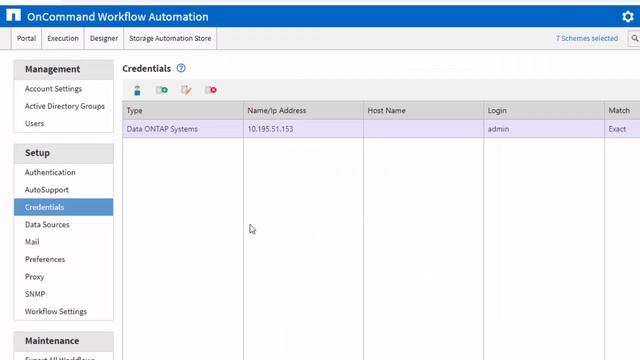
Task: Switch to the Portal tab
Action: point(27,38)
